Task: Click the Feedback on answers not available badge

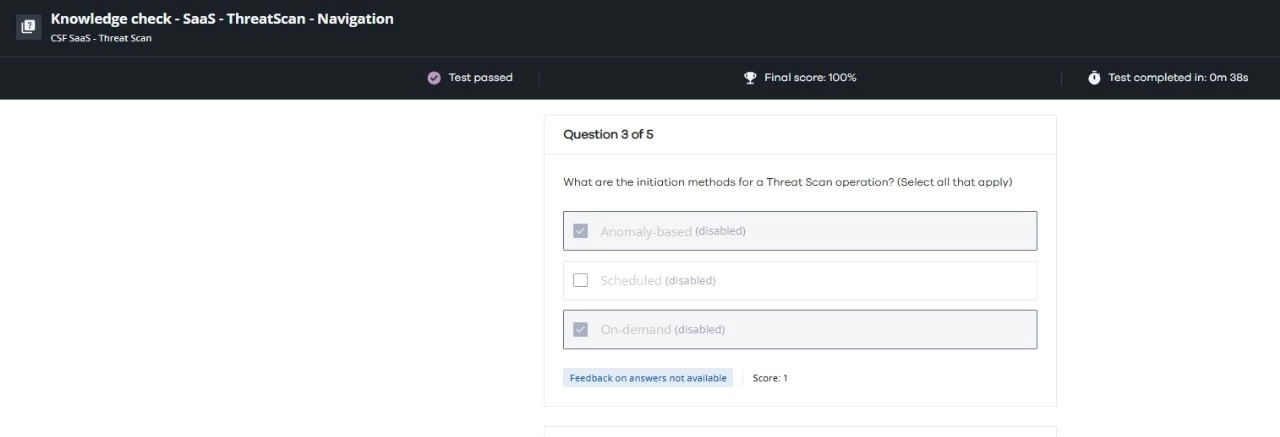Action: pyautogui.click(x=648, y=378)
